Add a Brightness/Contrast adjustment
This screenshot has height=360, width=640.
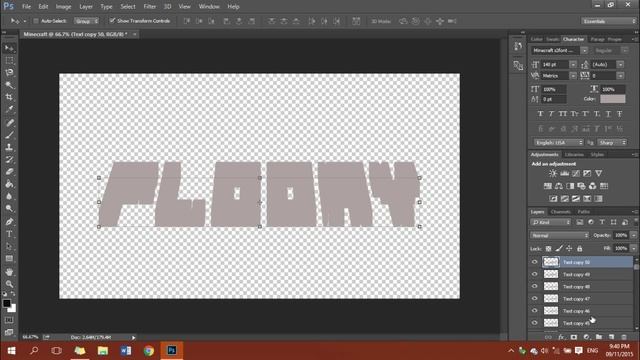coord(553,173)
